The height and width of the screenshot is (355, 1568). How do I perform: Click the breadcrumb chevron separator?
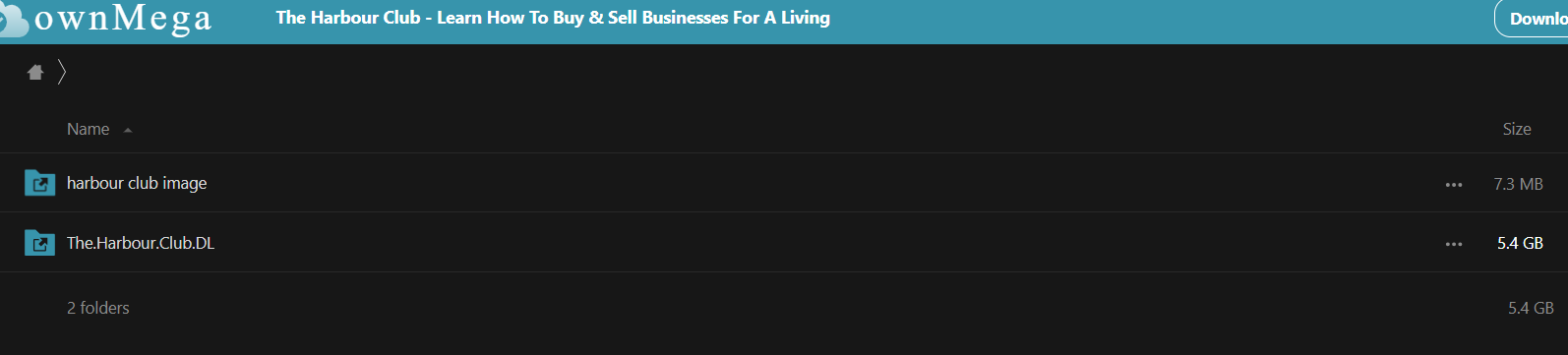tap(62, 72)
